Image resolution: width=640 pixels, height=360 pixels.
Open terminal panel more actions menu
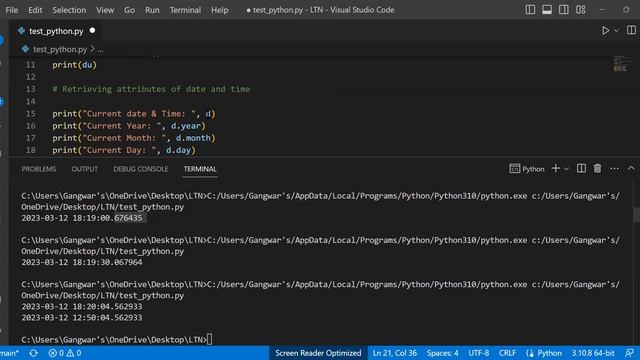click(x=614, y=168)
